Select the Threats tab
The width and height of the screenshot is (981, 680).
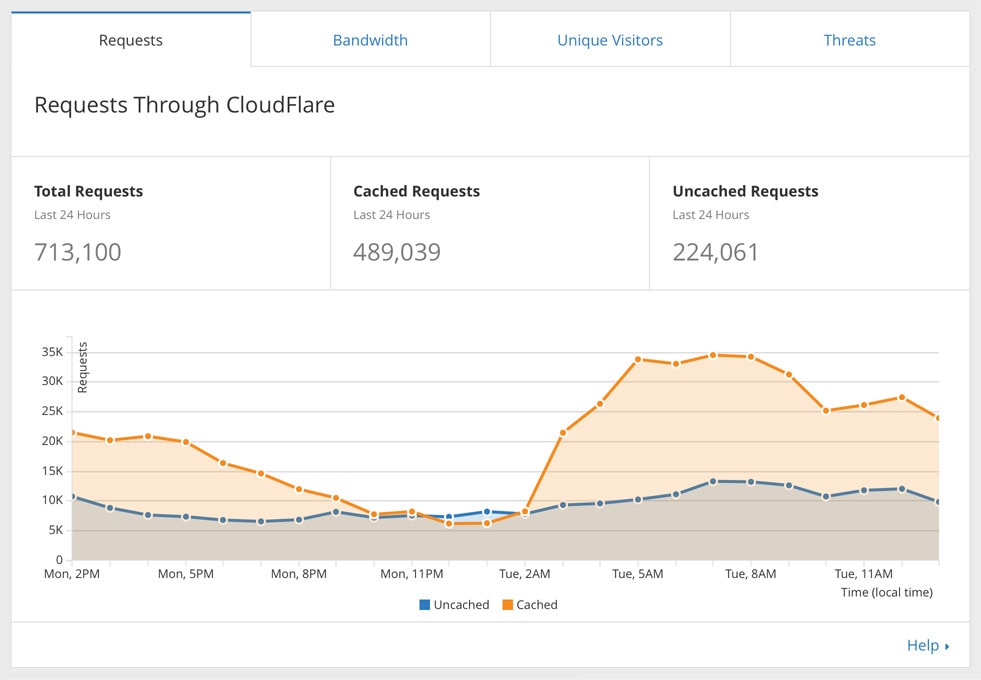[850, 40]
